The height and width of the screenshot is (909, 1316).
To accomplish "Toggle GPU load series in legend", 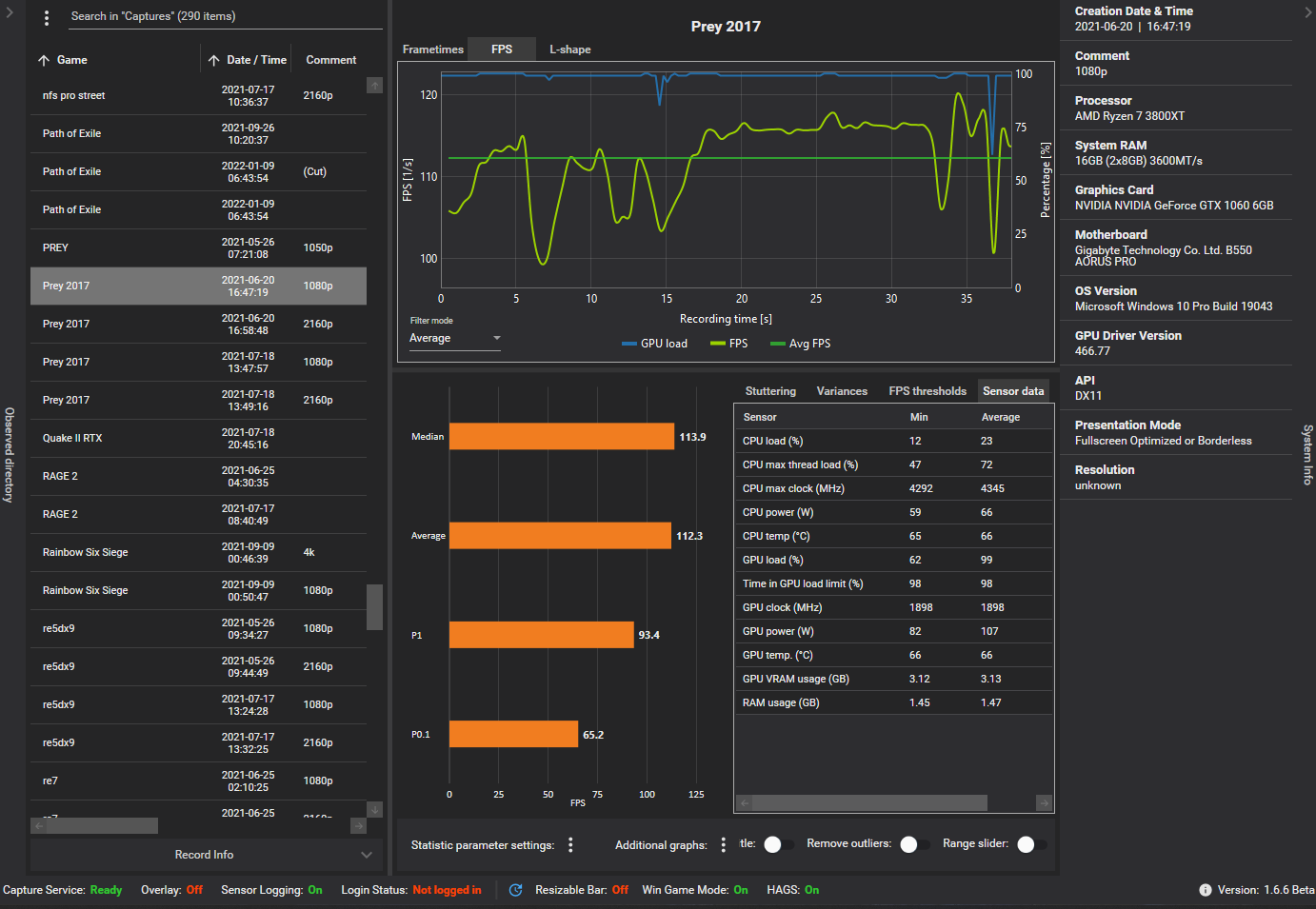I will (x=654, y=344).
